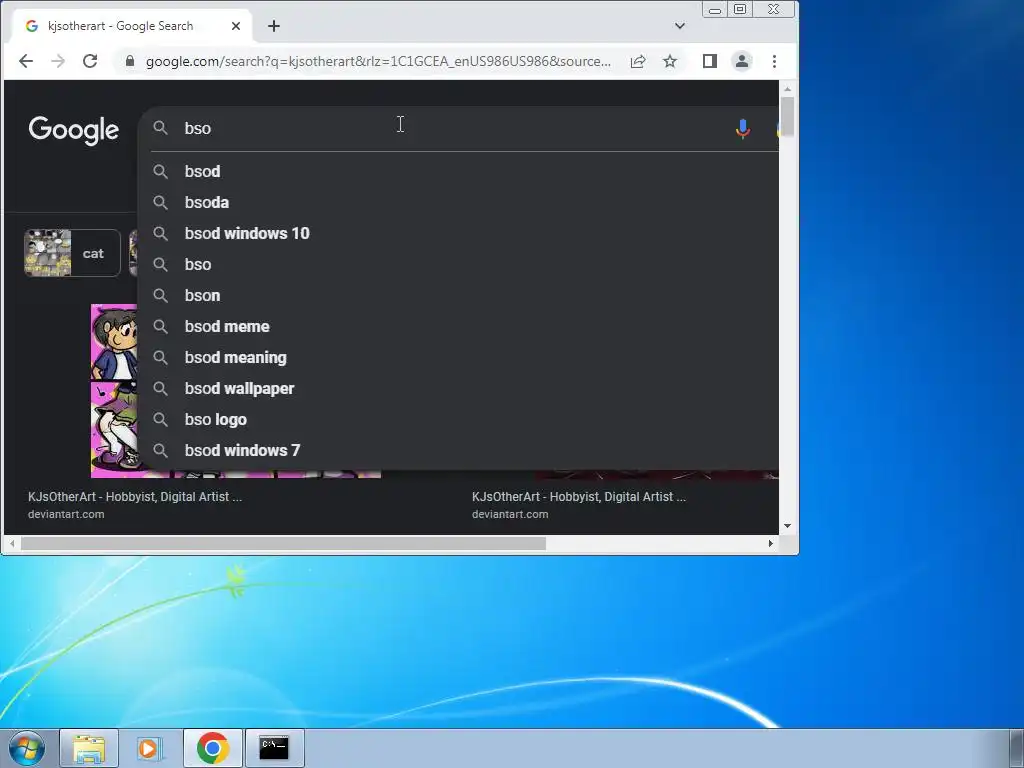
Task: Click the vertical scrollbar up arrow
Action: click(x=788, y=89)
